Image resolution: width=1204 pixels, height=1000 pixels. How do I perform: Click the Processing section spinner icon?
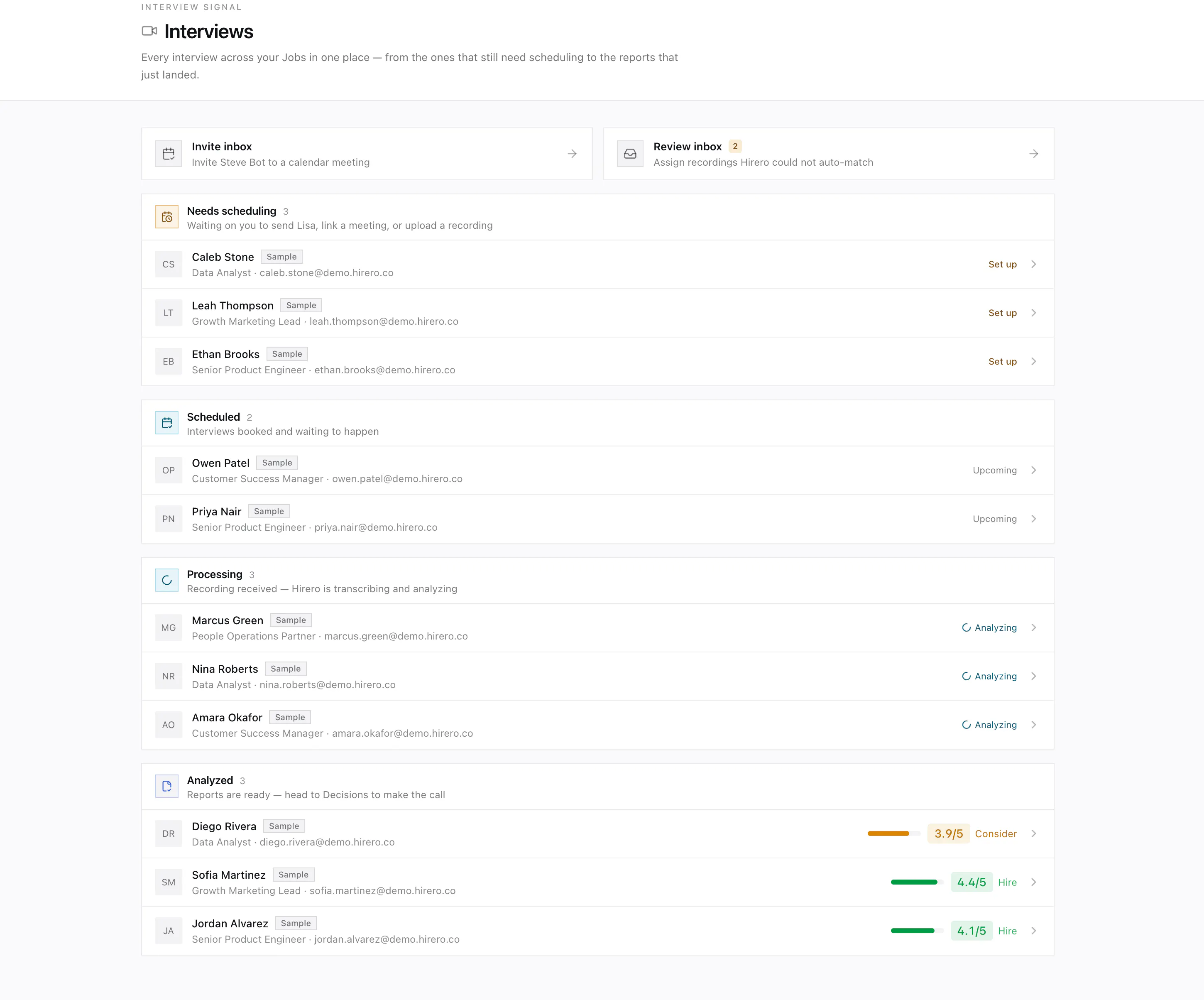click(167, 580)
